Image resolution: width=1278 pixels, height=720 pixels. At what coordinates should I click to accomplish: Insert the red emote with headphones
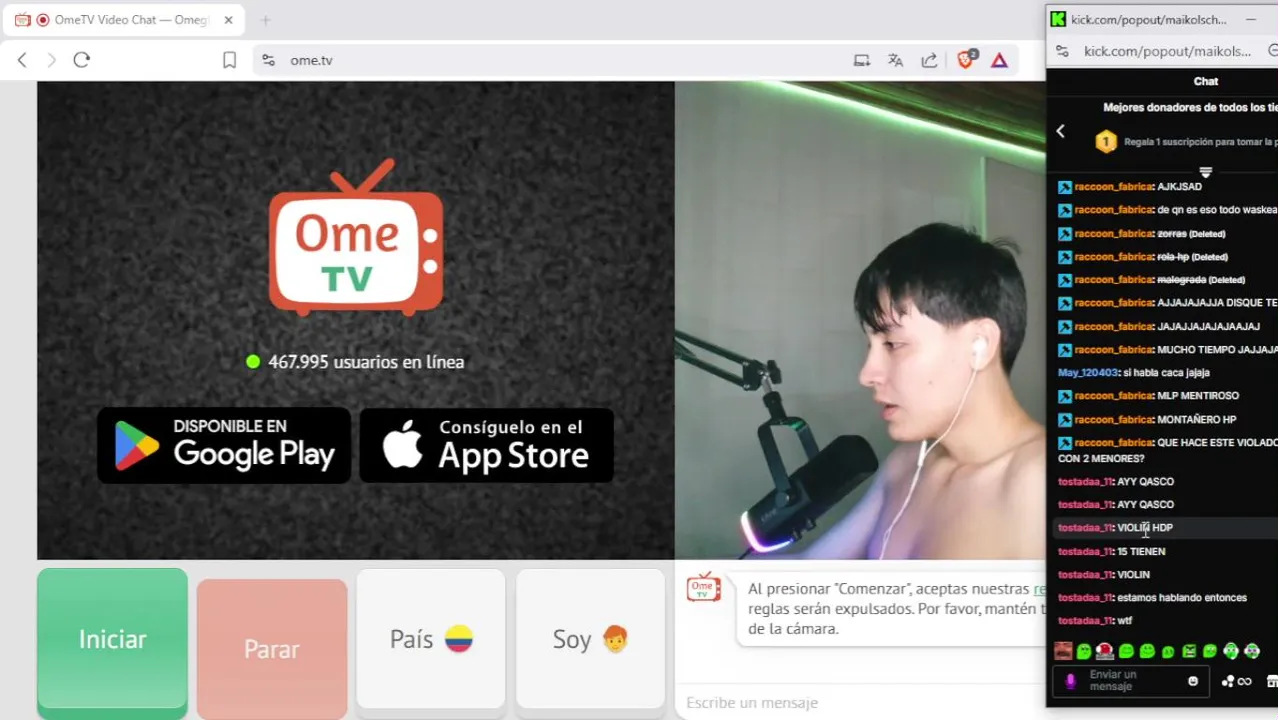(x=1104, y=651)
